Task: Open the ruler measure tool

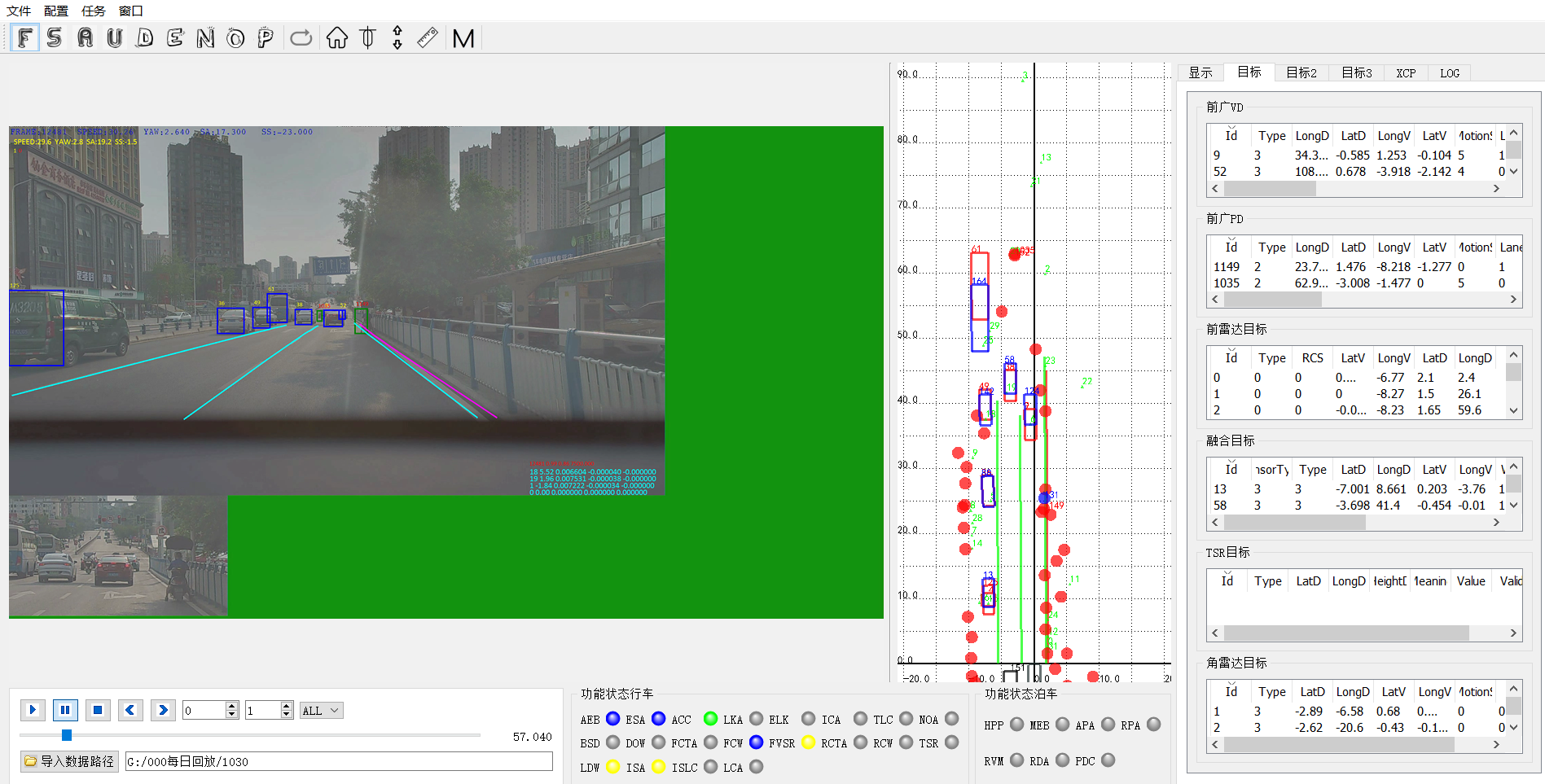Action: (427, 37)
